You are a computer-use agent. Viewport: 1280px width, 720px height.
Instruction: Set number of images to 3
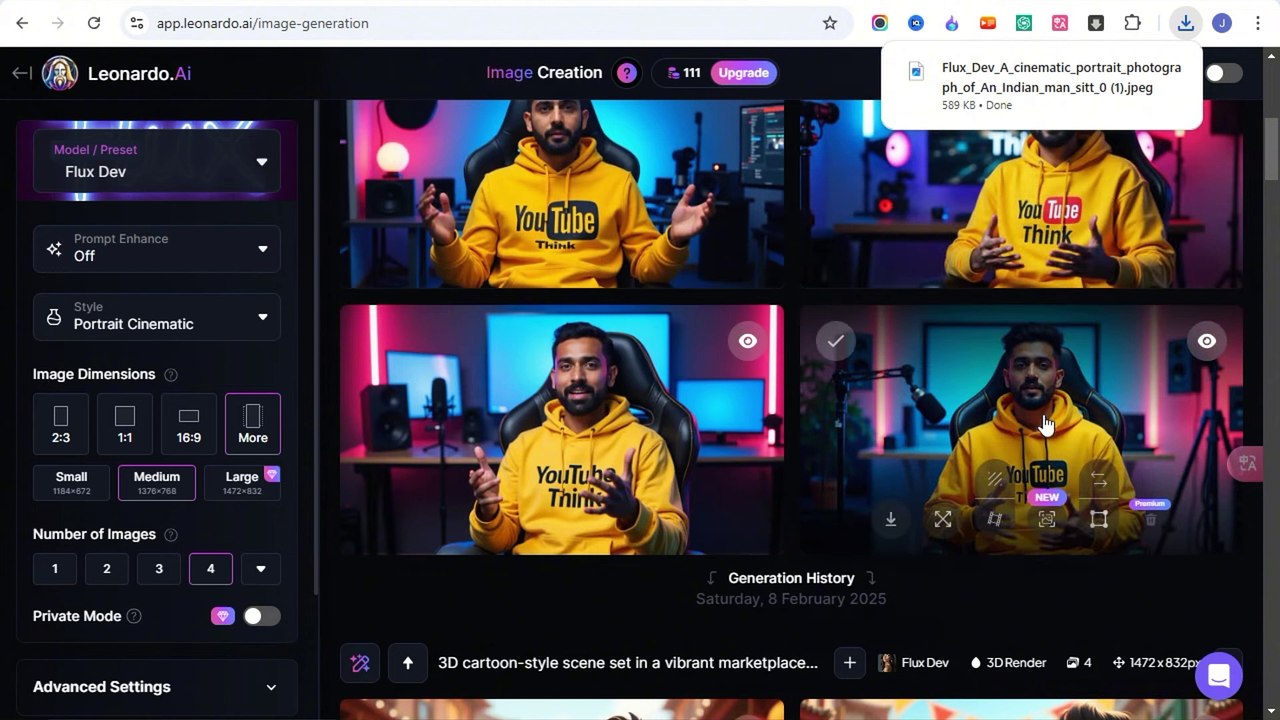point(159,569)
